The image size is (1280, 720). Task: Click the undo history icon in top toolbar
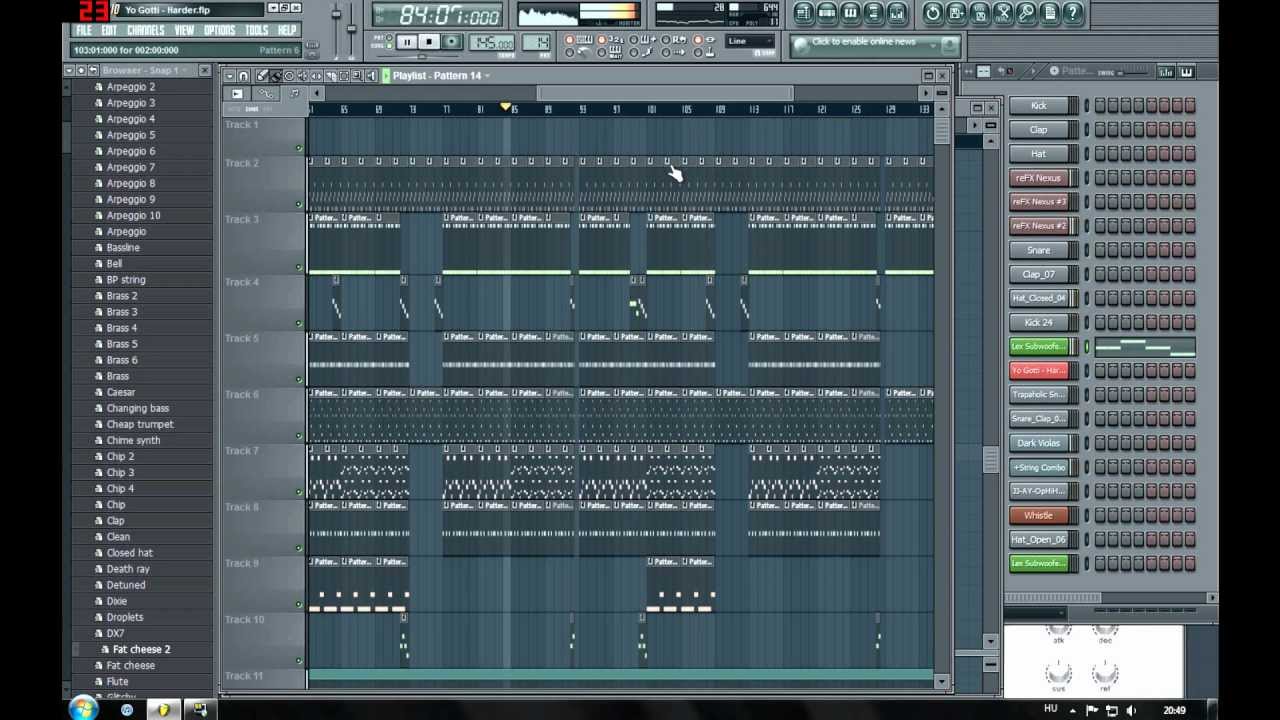932,13
